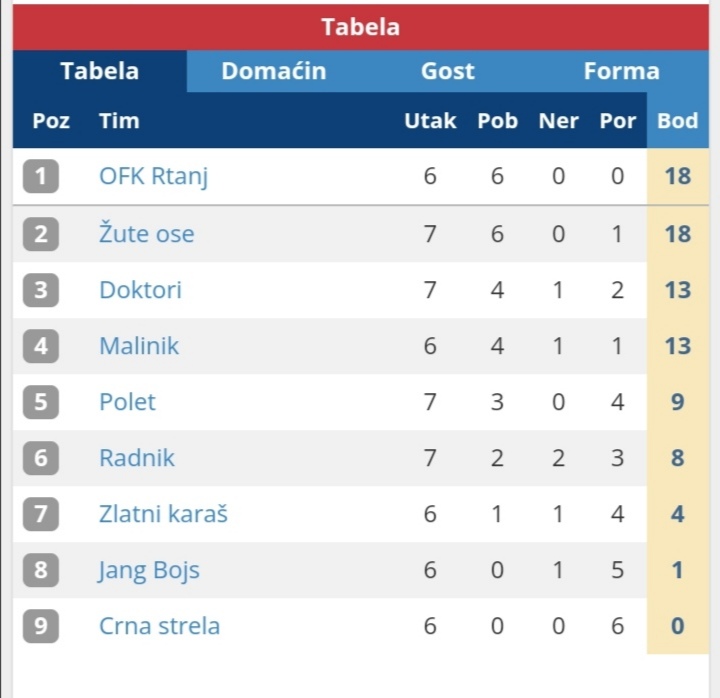Click position badge number 9
The width and height of the screenshot is (720, 698).
(x=41, y=626)
